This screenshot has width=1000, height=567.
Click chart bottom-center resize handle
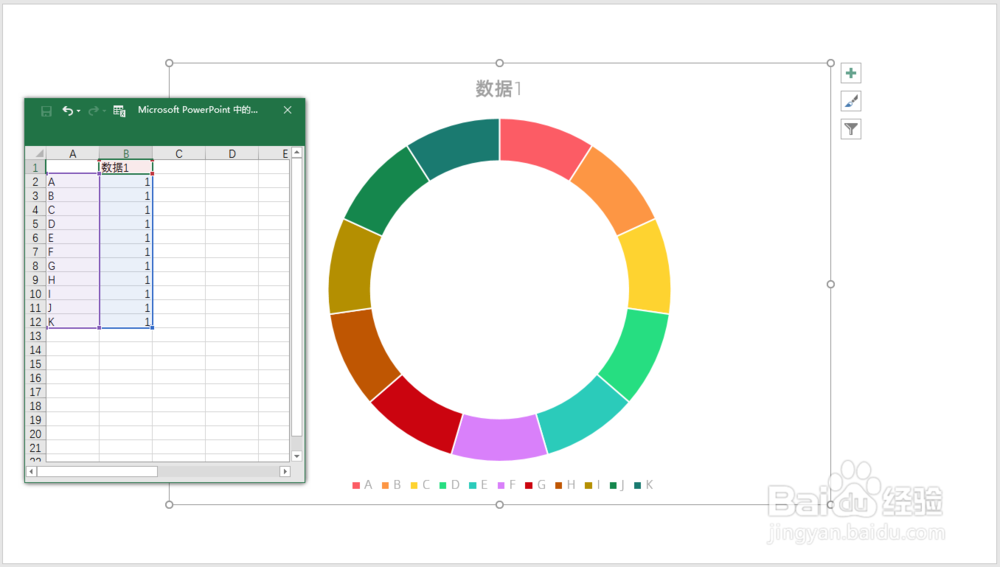(x=499, y=504)
